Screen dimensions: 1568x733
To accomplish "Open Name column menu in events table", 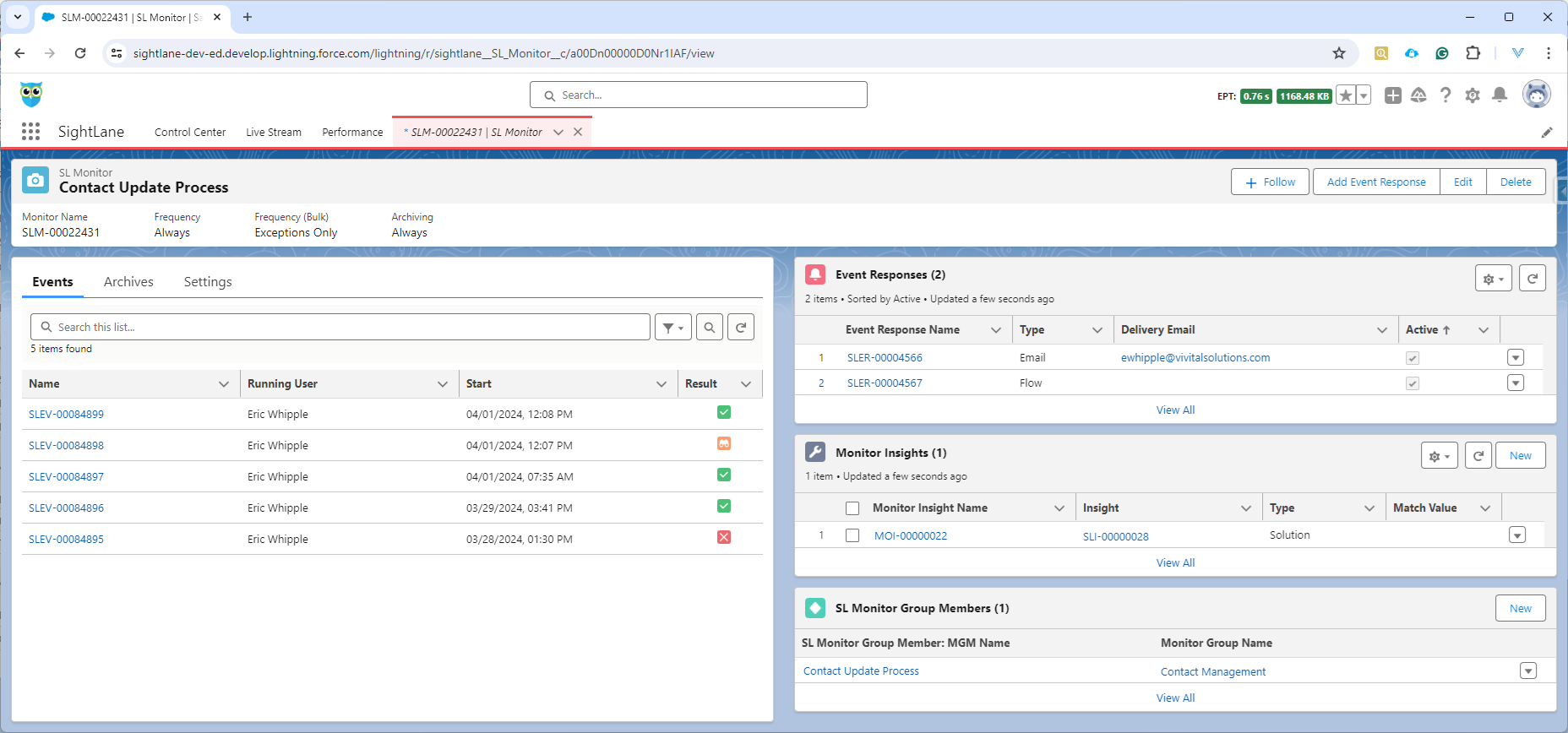I will (x=224, y=384).
